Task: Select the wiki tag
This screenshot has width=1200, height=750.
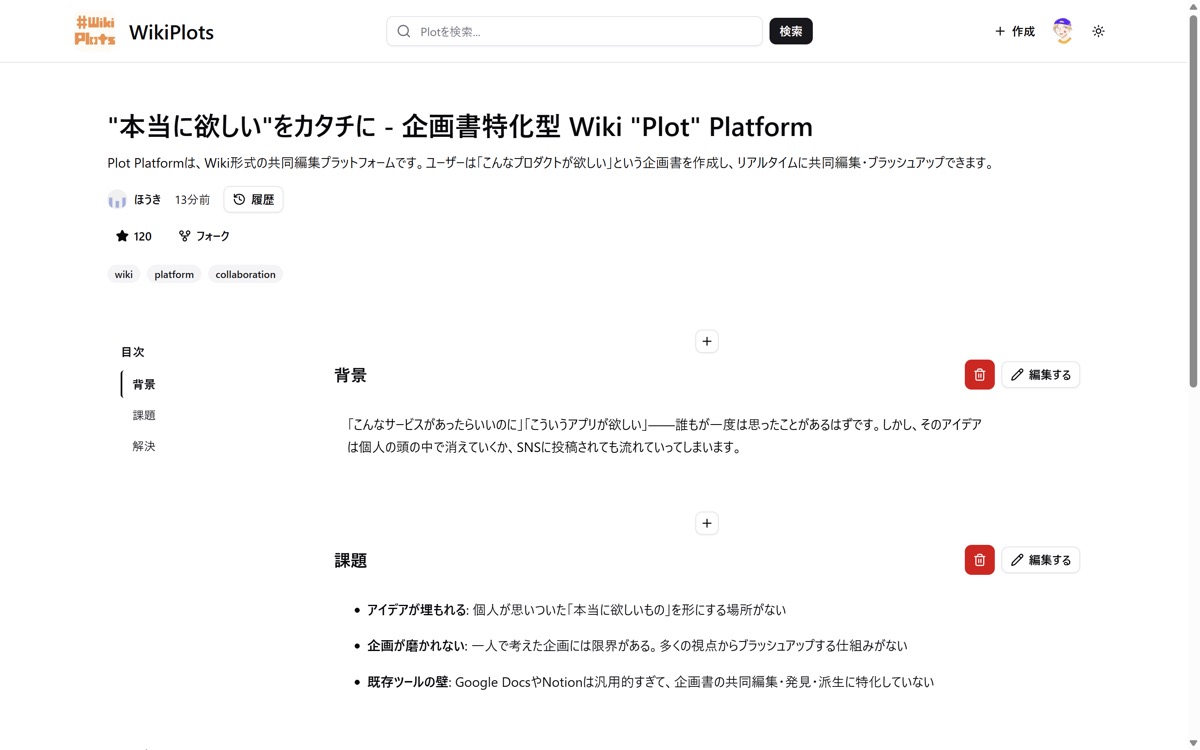Action: point(123,274)
